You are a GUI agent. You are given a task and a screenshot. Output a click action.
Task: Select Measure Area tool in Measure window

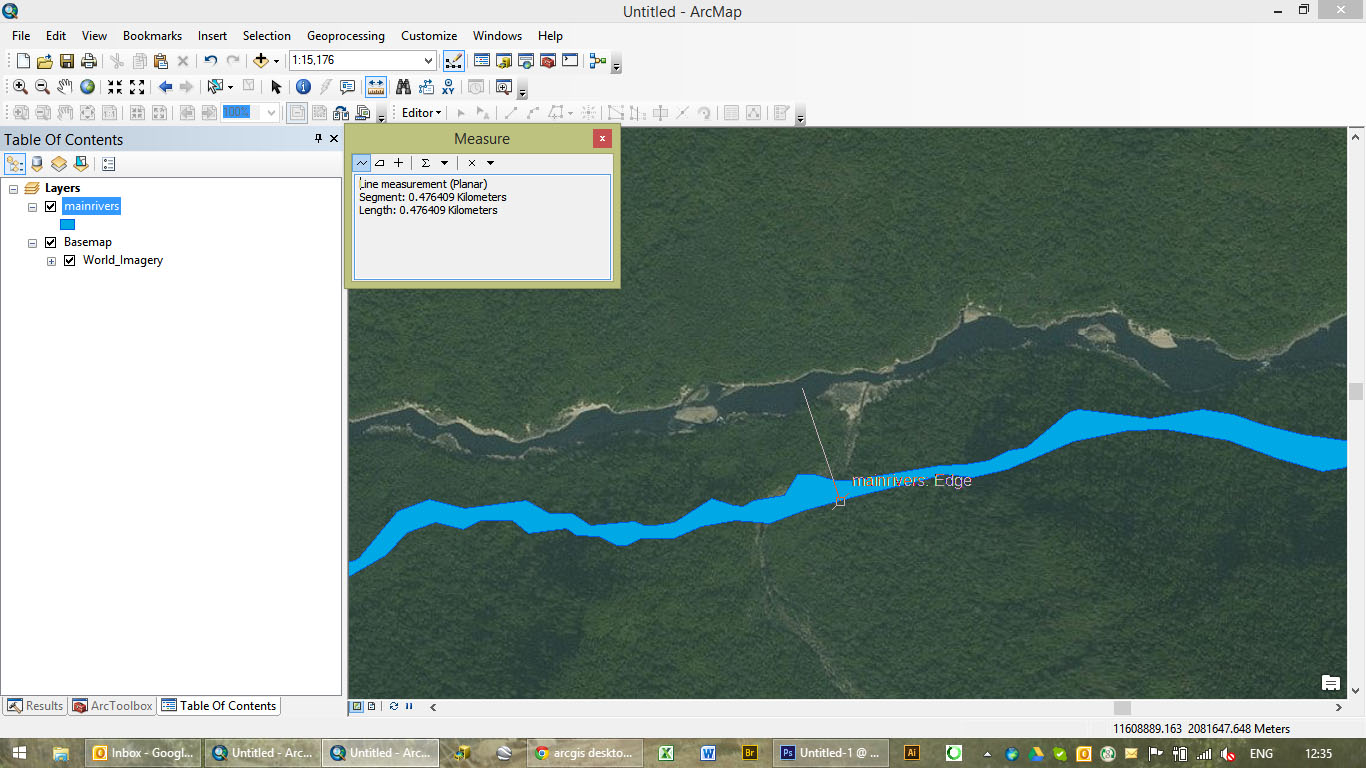pos(380,163)
